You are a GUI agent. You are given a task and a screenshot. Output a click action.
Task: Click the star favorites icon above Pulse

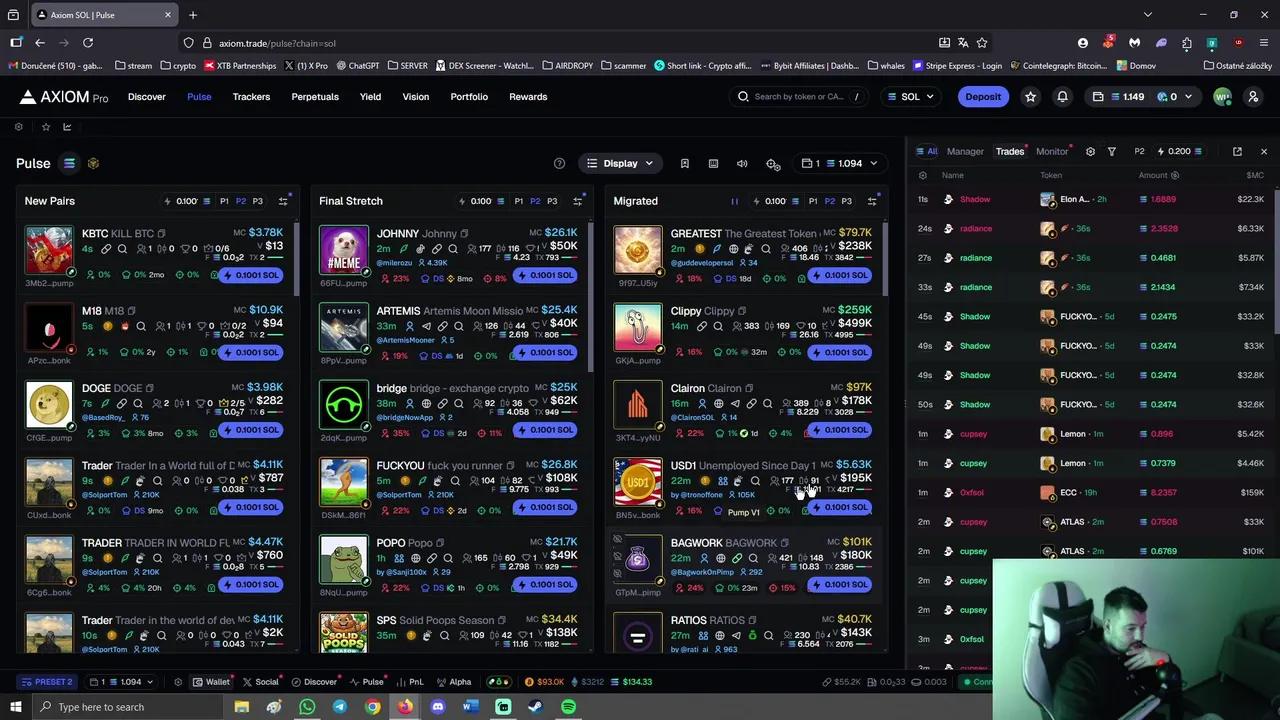point(46,127)
